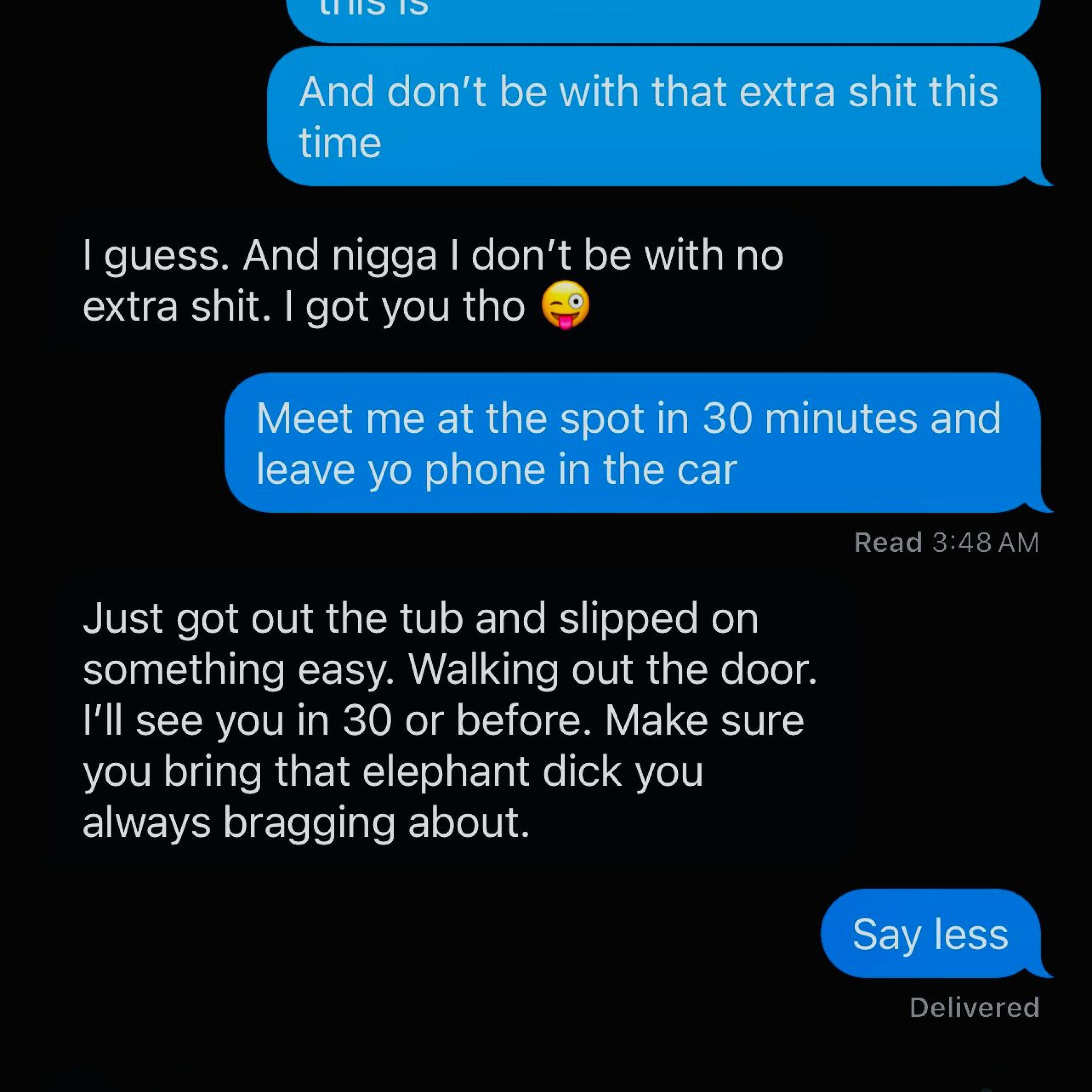Tap the "3:48 AM" timestamp text

[986, 543]
